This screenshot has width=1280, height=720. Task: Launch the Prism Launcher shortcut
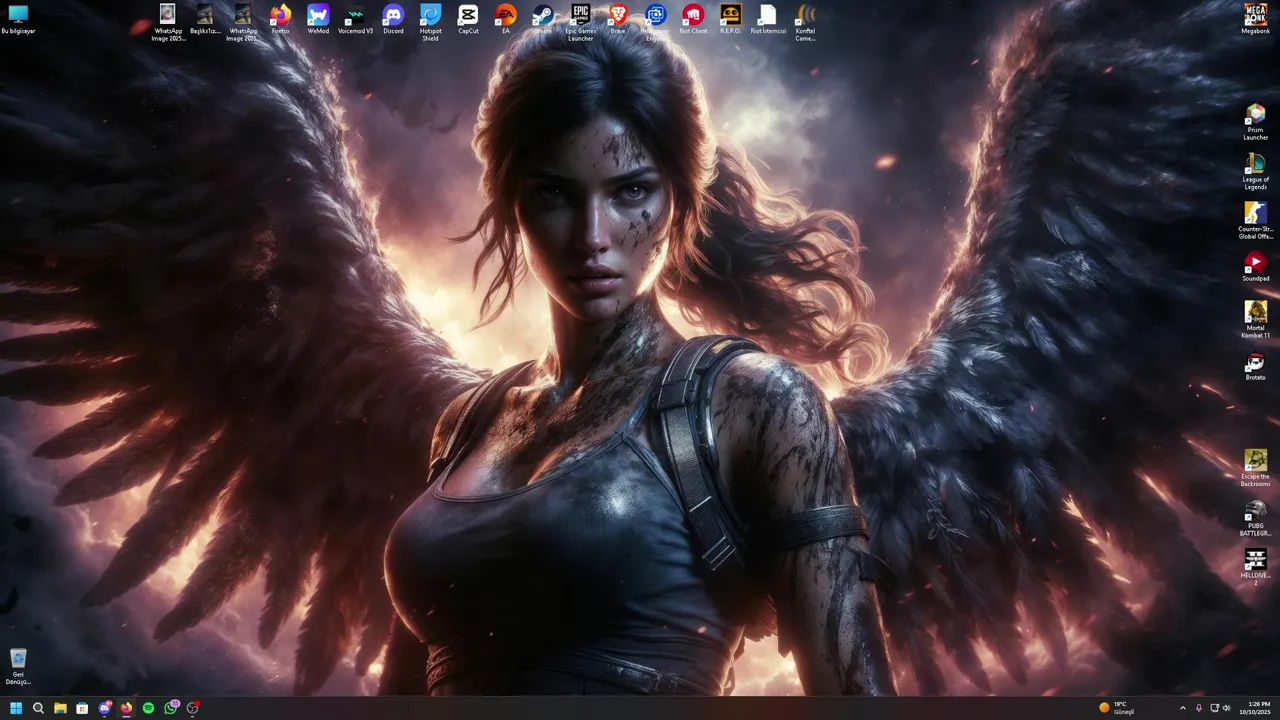pyautogui.click(x=1255, y=122)
